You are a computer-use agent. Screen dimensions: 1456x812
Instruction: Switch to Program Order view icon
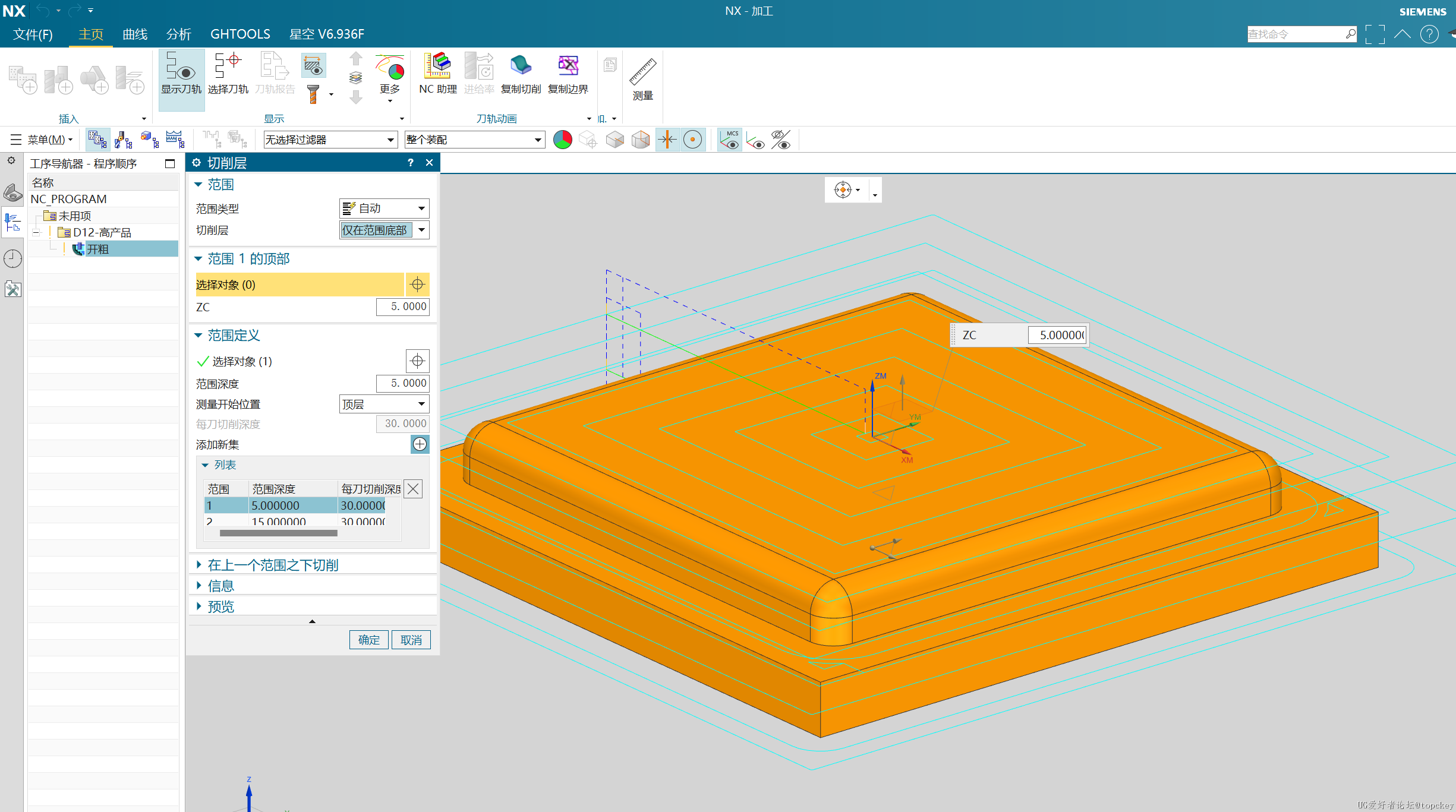(97, 140)
